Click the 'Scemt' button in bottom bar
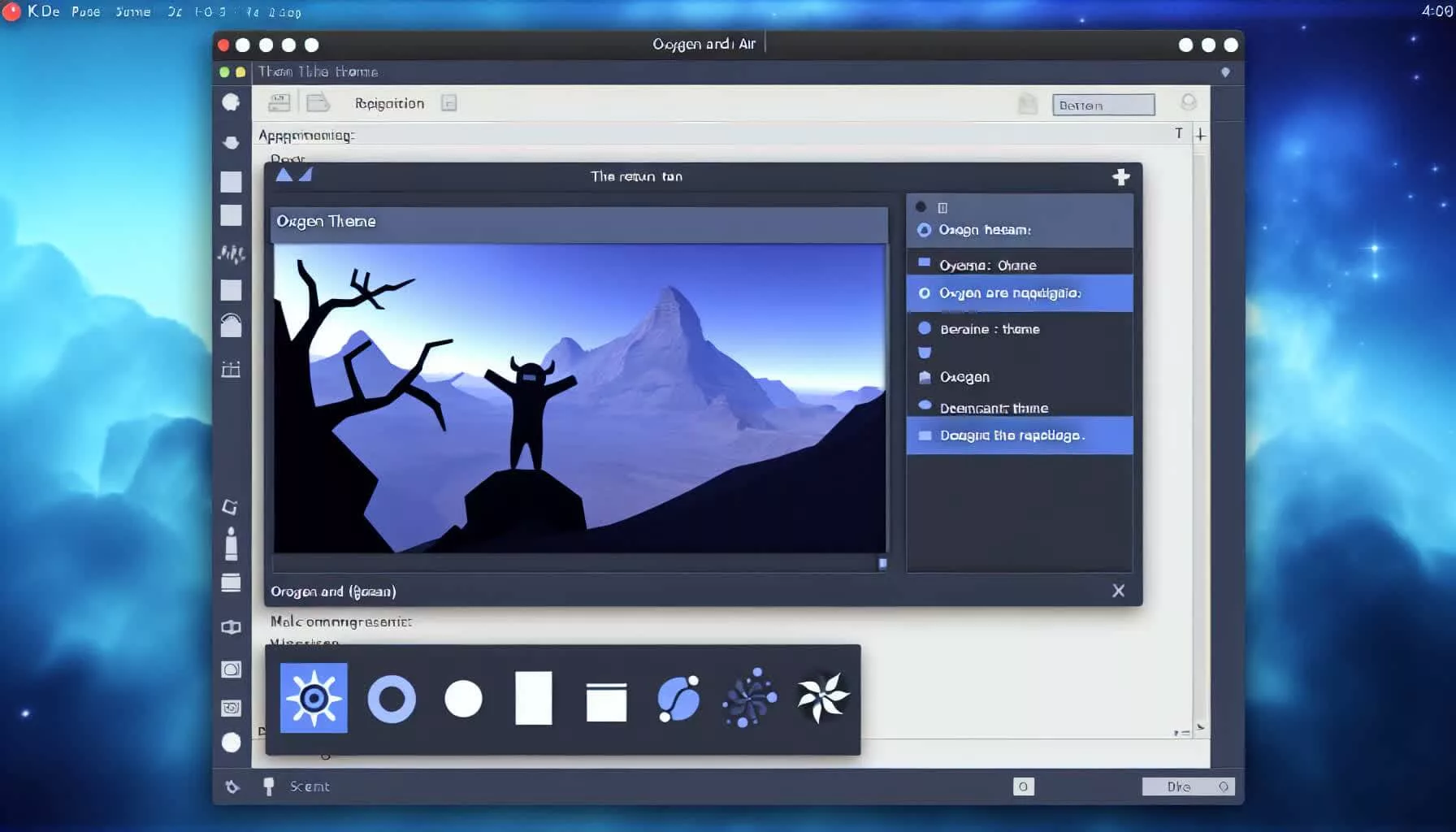 (x=309, y=786)
